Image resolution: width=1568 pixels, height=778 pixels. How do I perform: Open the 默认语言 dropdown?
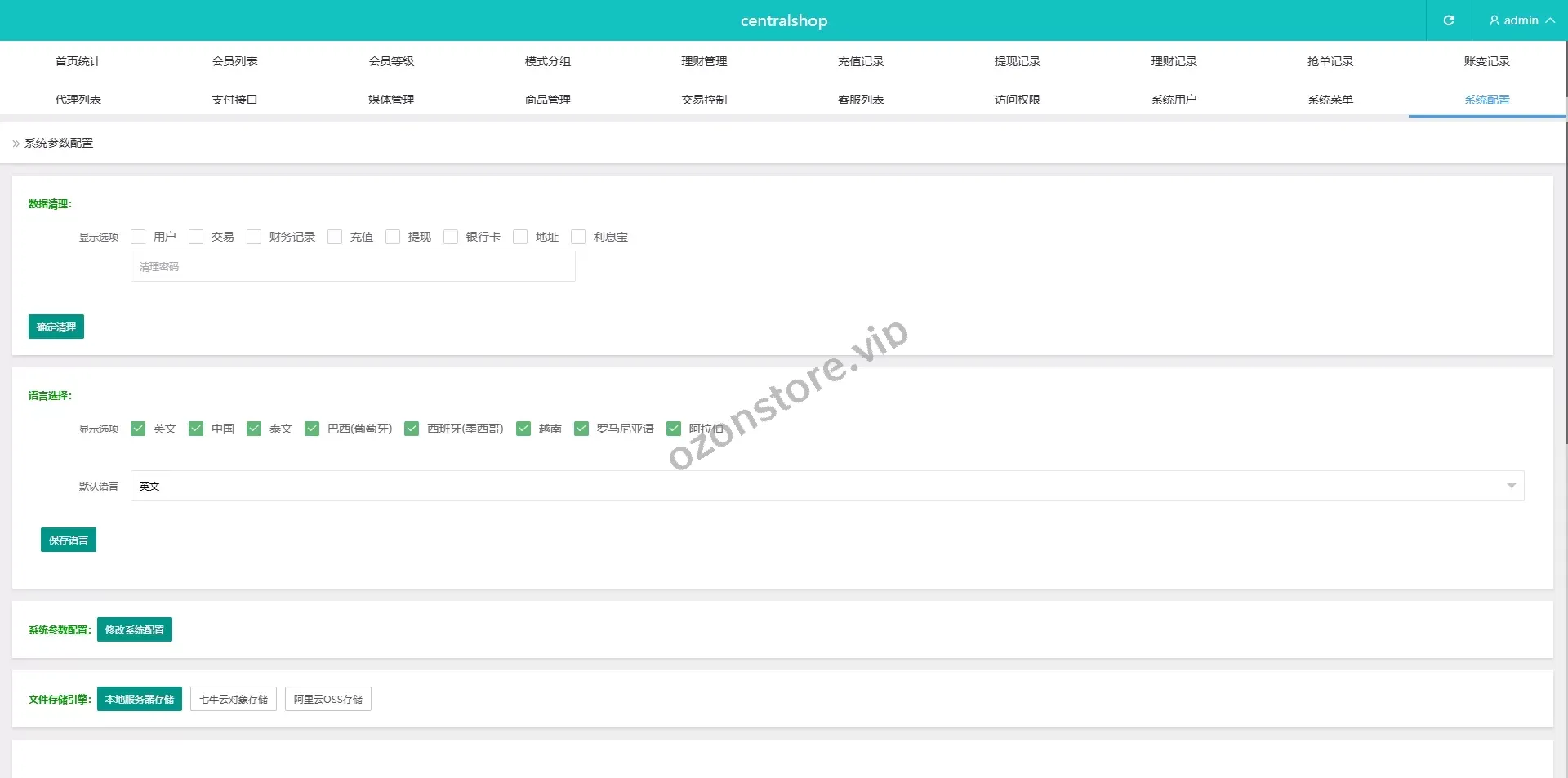pos(826,485)
